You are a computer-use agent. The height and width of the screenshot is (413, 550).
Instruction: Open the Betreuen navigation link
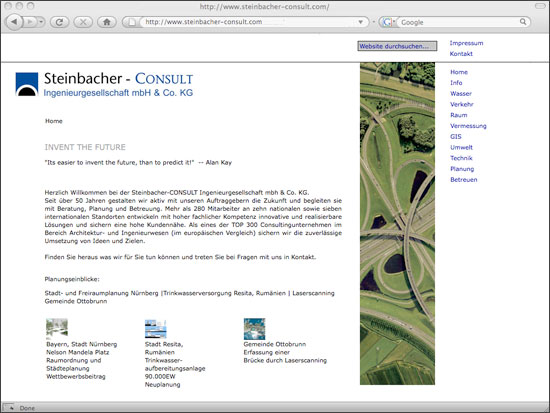click(x=464, y=180)
